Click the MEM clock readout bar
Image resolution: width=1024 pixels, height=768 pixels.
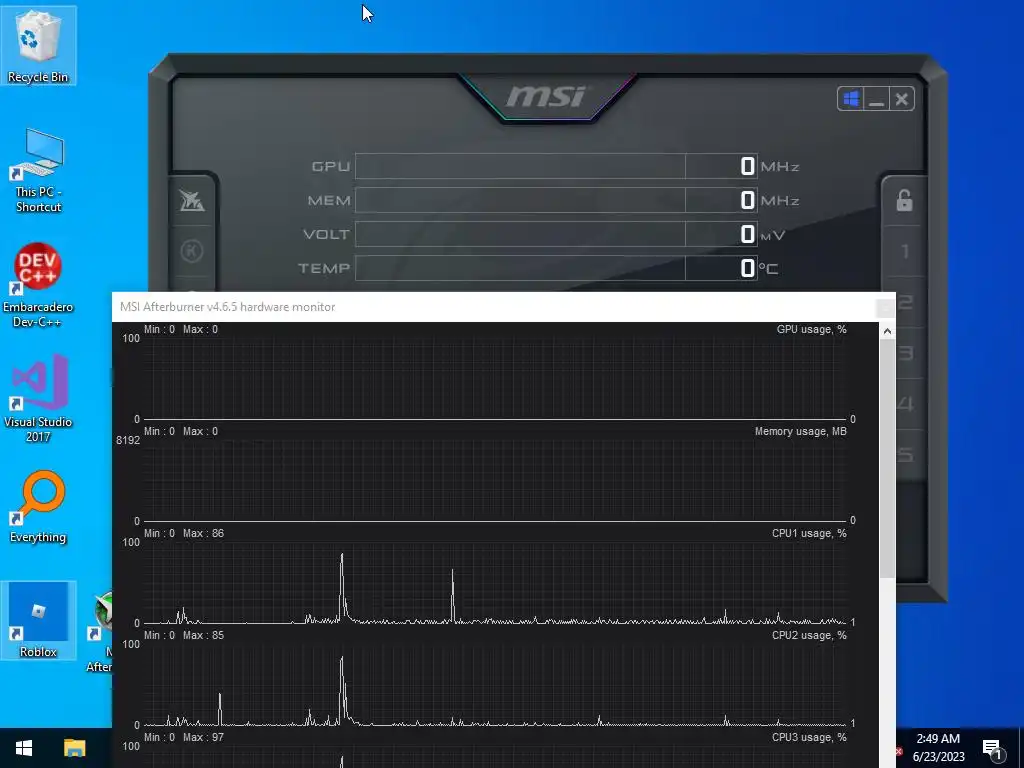click(556, 200)
